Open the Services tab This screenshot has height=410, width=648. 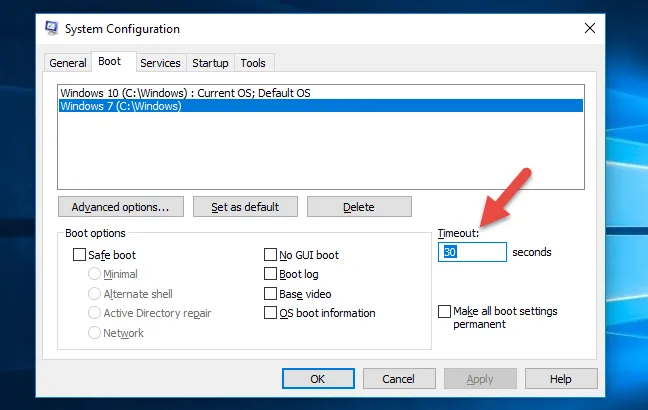(x=160, y=63)
